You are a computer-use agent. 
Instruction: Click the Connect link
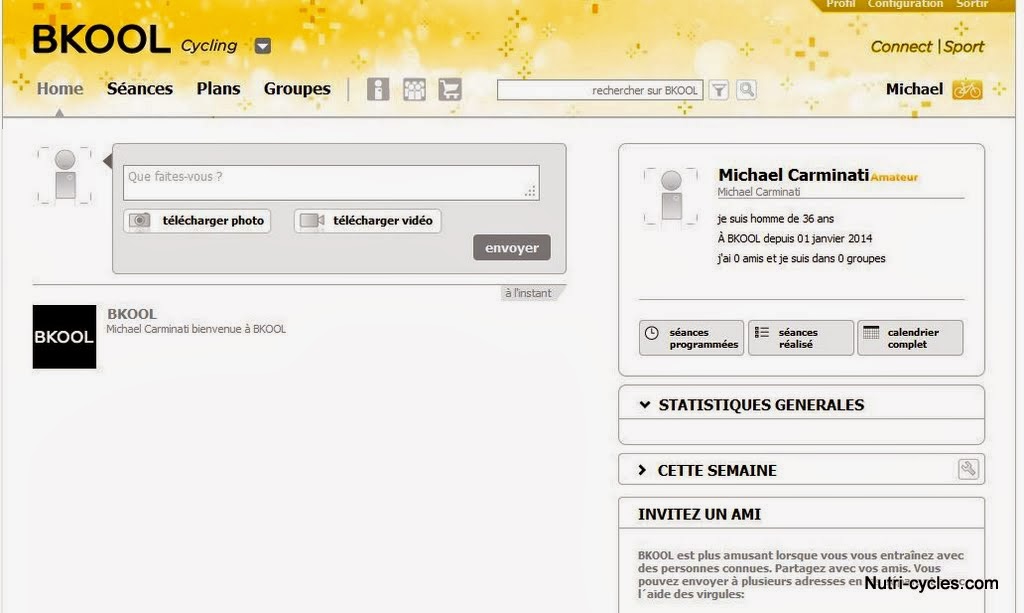pyautogui.click(x=901, y=47)
